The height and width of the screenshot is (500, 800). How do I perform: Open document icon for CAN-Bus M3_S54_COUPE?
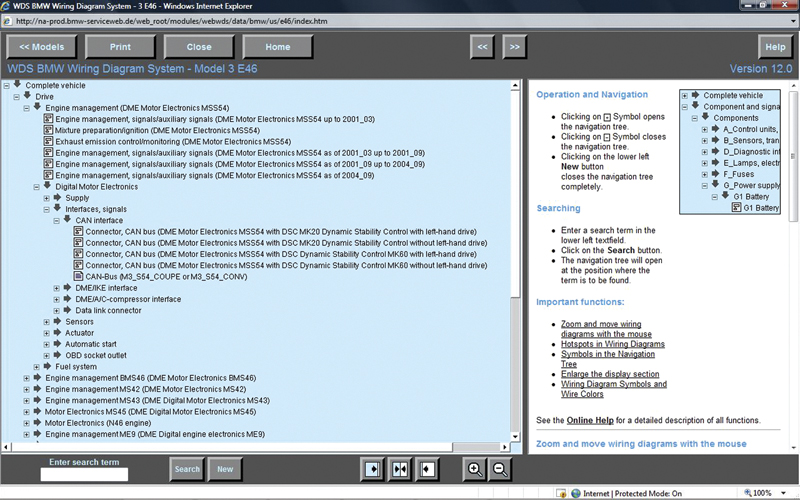tap(78, 276)
